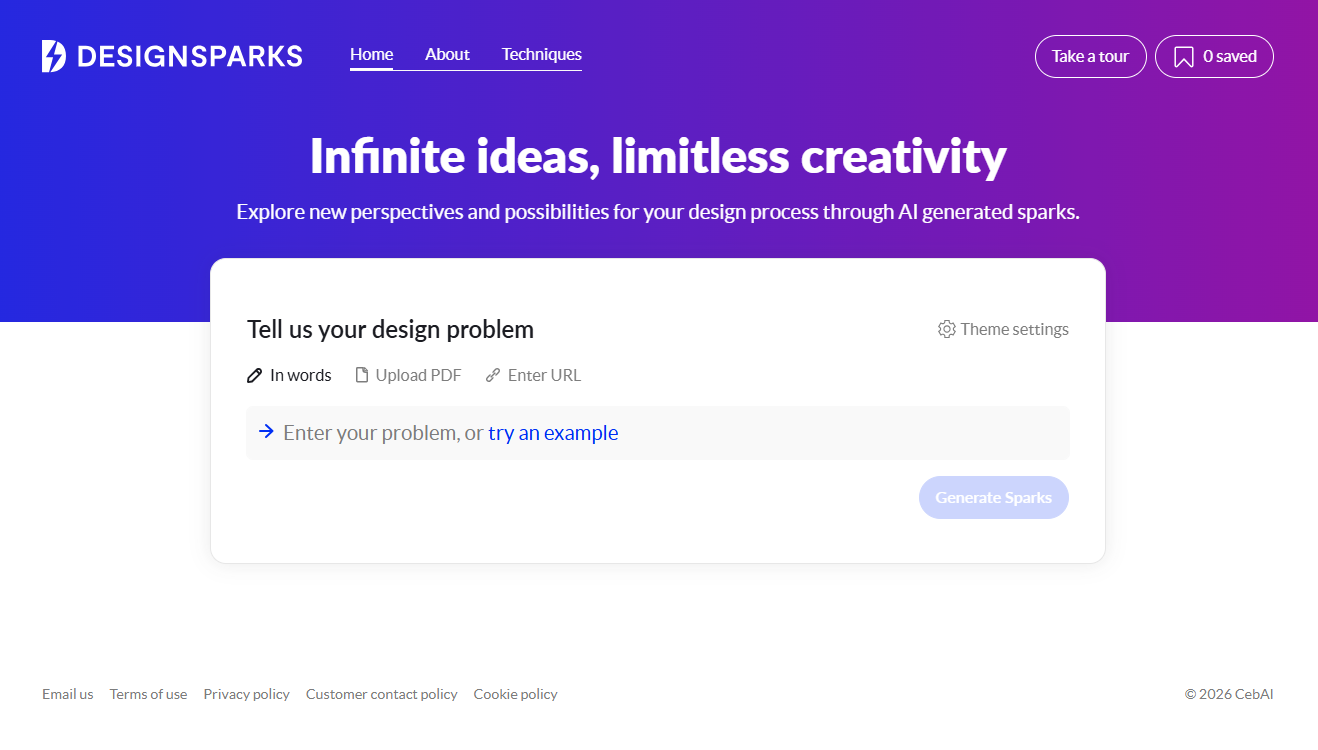
Task: Open the Techniques menu item
Action: pos(541,54)
